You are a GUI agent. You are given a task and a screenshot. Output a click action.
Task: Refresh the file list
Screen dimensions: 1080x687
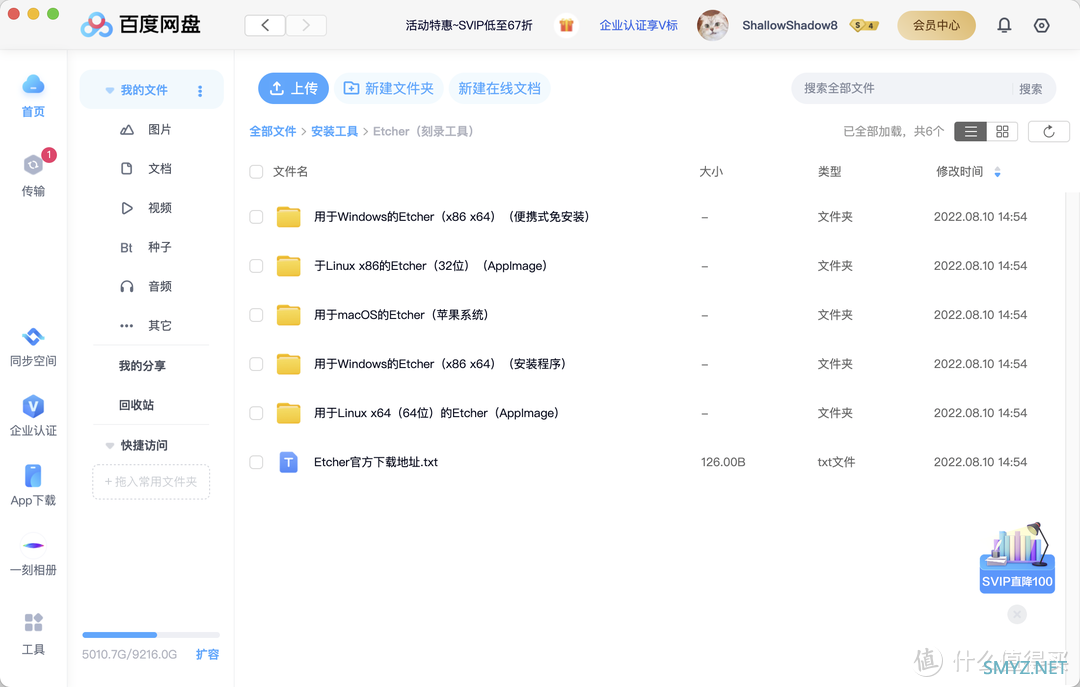(1048, 132)
